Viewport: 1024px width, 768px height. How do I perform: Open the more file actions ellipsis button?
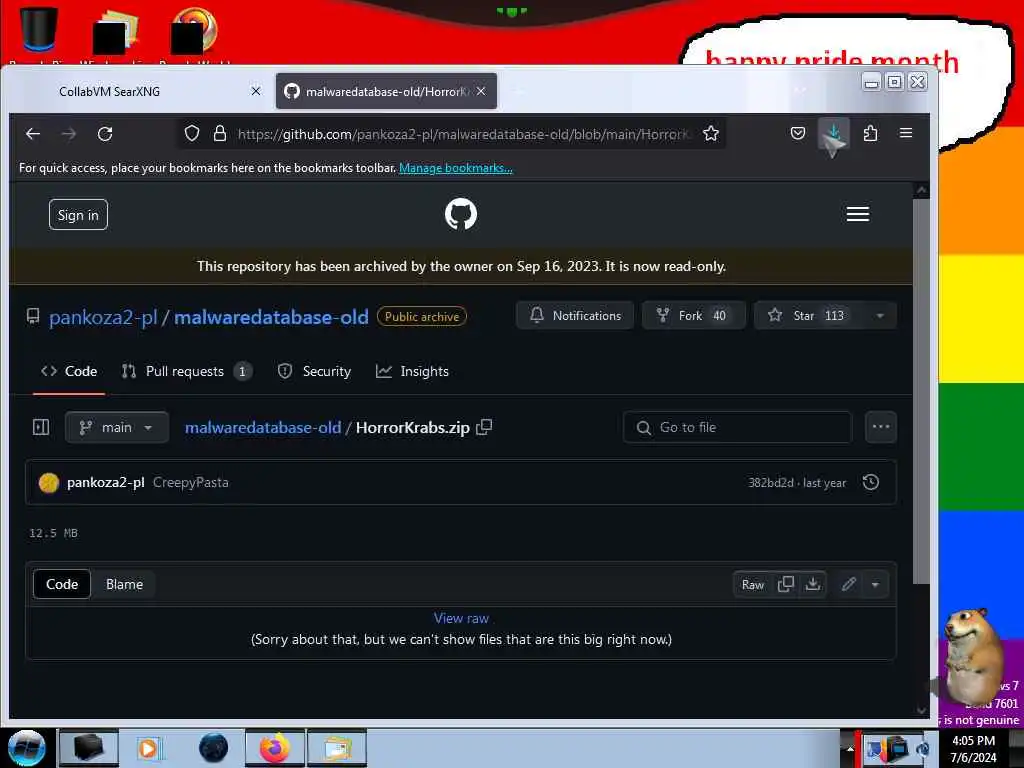[x=880, y=427]
